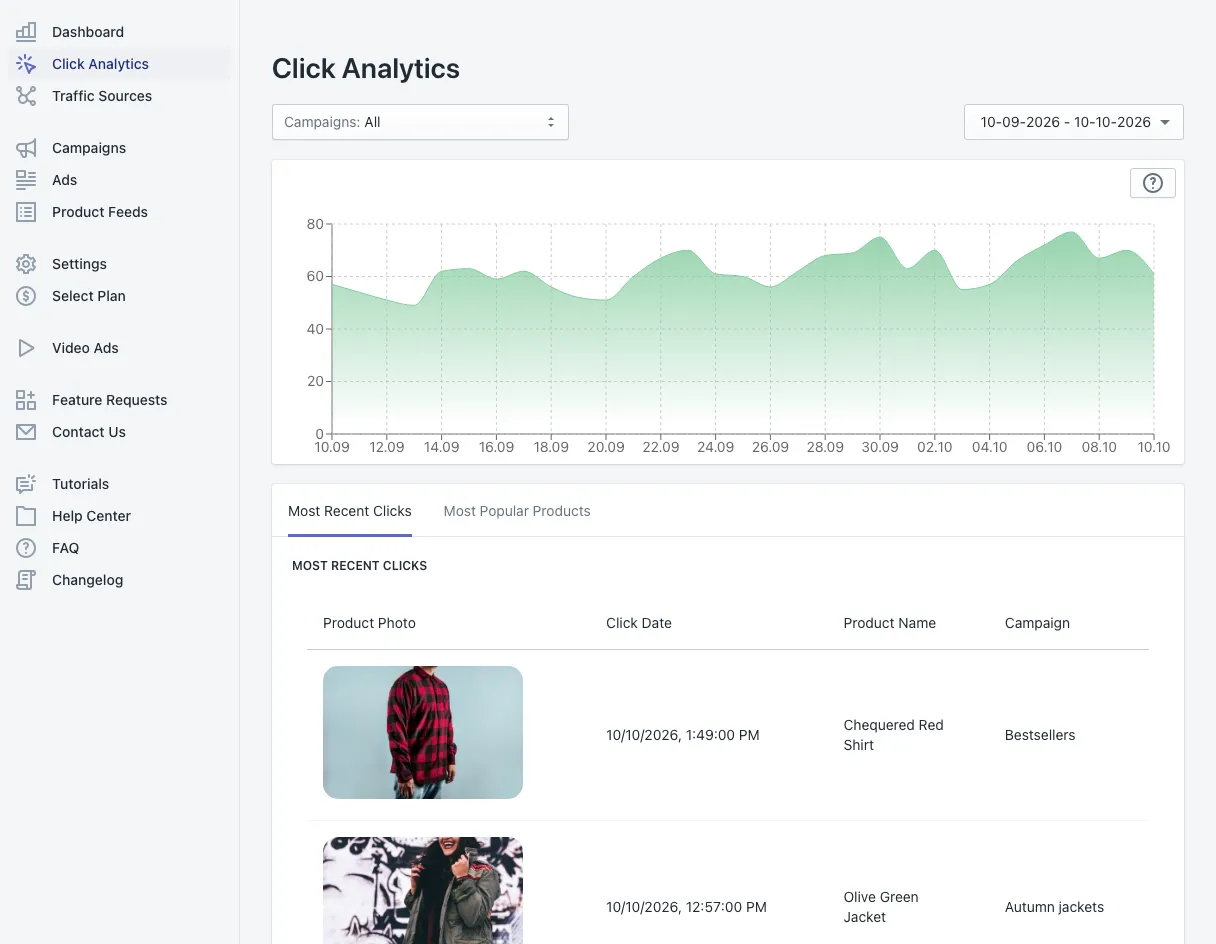
Task: Open the Help Center link
Action: [x=92, y=516]
